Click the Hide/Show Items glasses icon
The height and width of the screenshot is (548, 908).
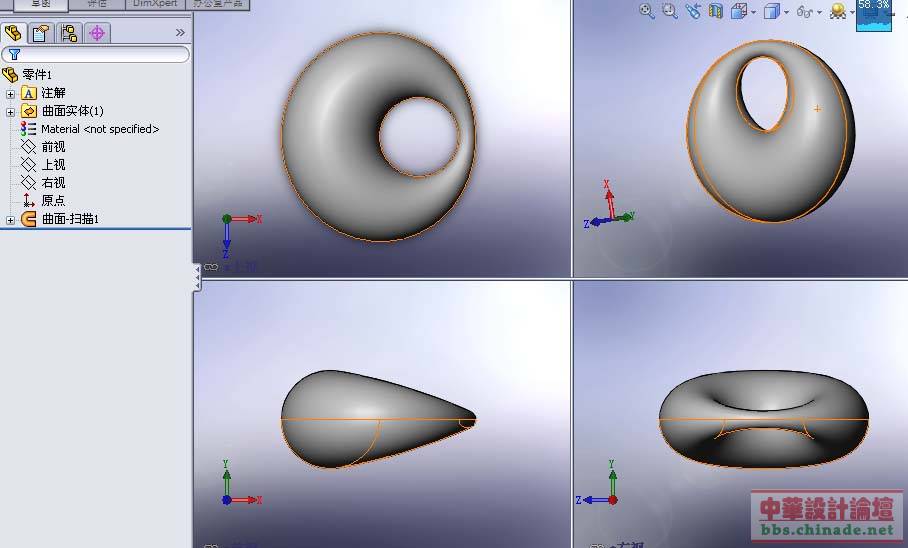pyautogui.click(x=804, y=11)
